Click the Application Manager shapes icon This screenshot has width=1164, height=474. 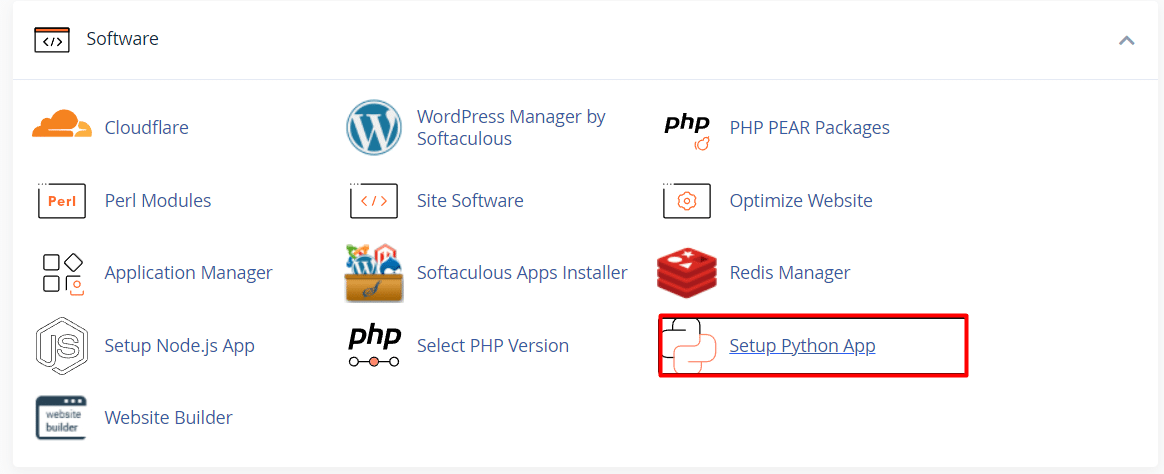tap(62, 273)
